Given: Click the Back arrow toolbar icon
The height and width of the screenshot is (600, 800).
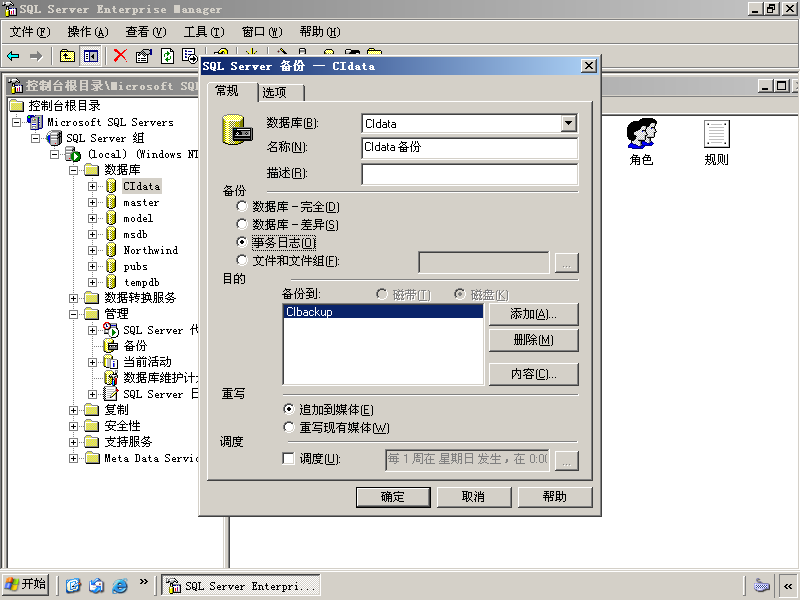Looking at the screenshot, I should tap(13, 56).
